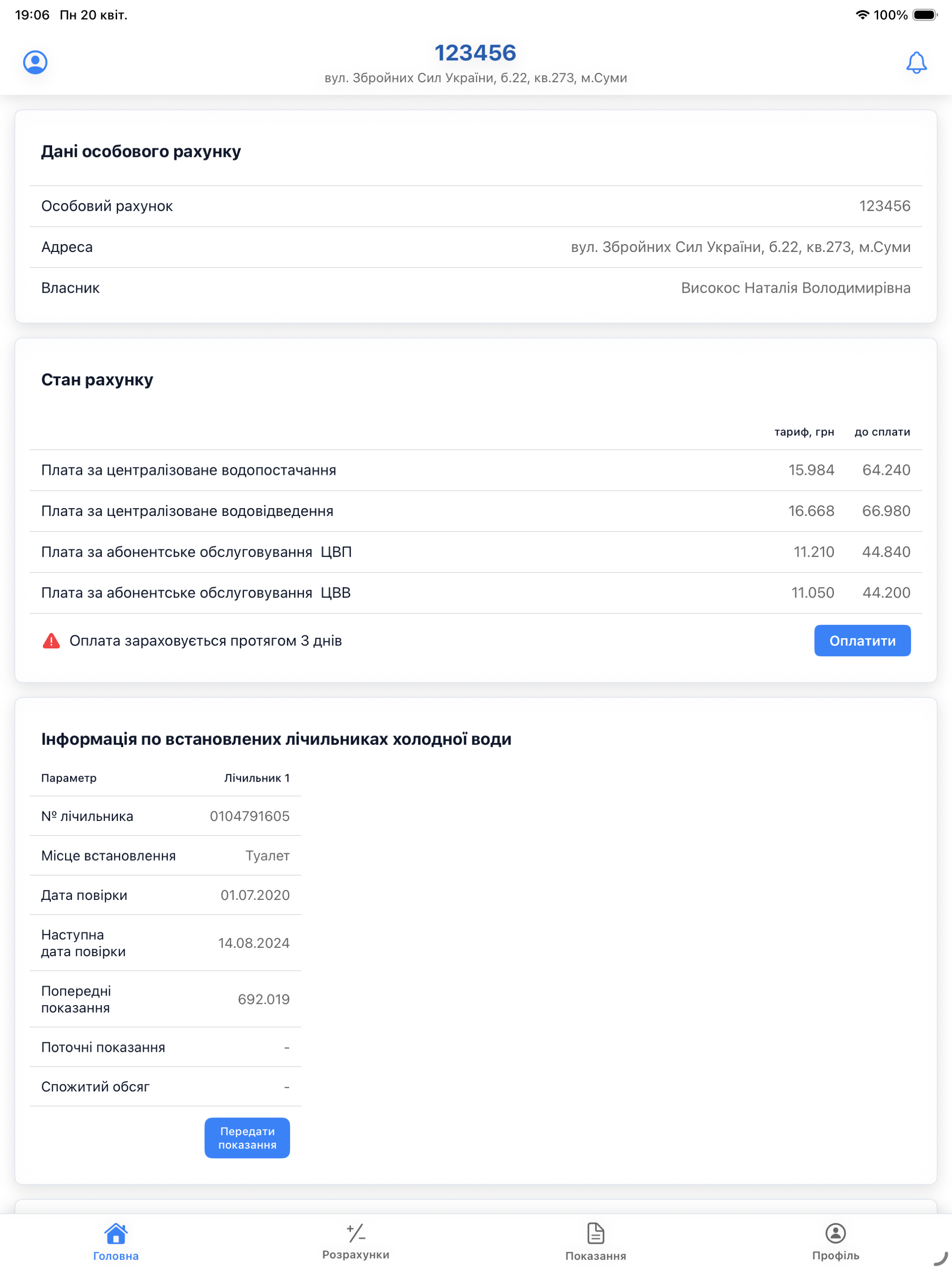Tap the Розрахунки plus-minus icon
This screenshot has height=1270, width=952.
356,1232
